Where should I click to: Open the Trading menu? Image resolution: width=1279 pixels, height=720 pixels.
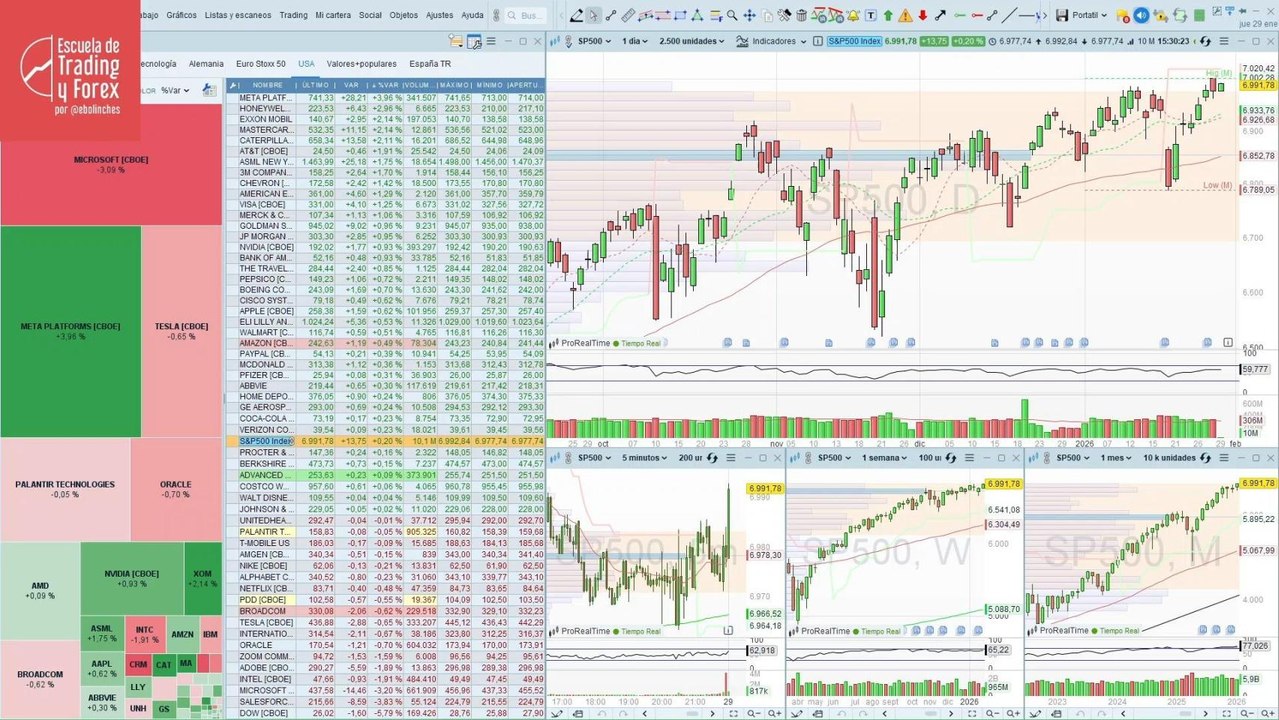pos(294,15)
